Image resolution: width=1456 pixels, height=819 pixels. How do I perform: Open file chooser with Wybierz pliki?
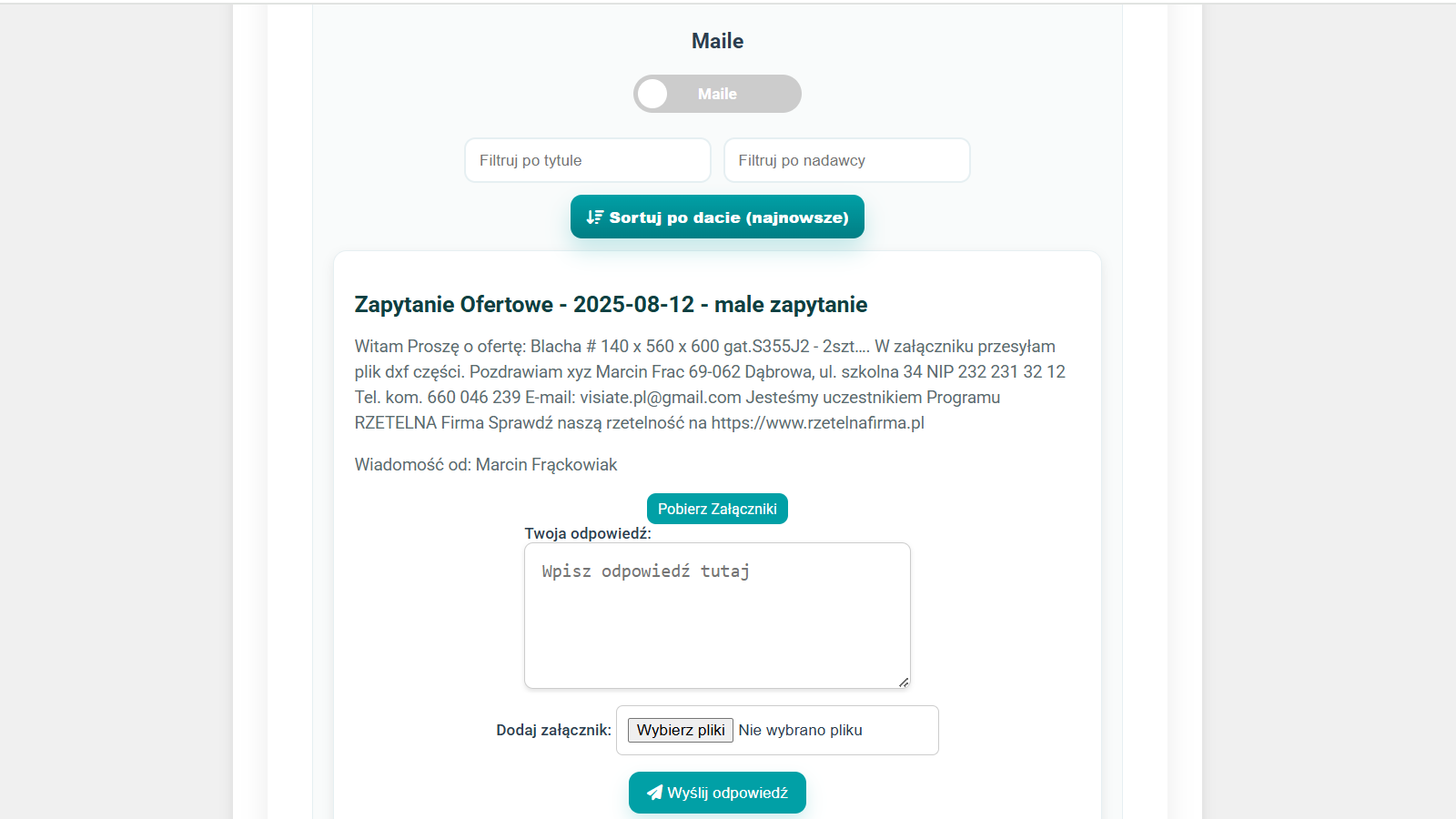(681, 730)
